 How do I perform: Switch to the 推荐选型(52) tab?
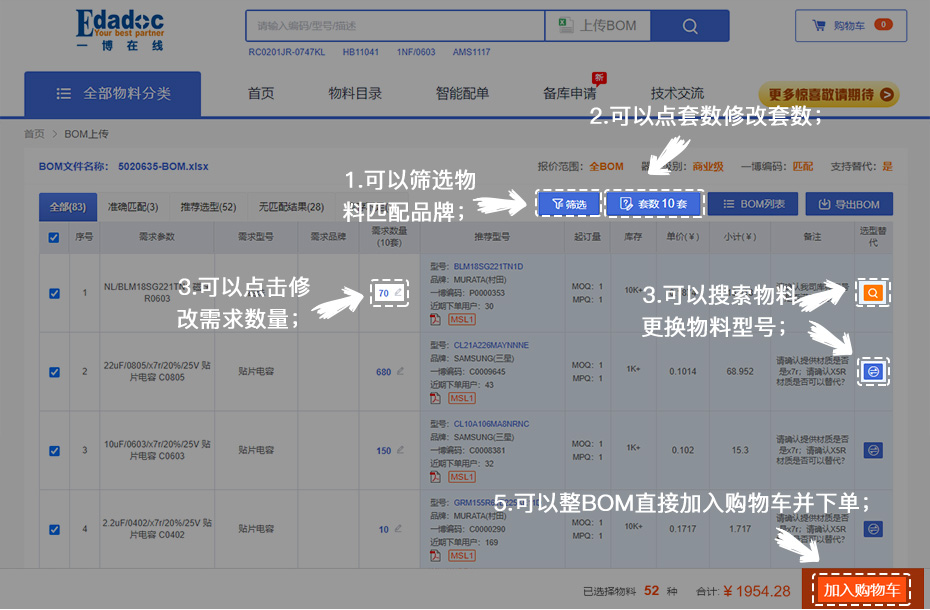point(208,207)
